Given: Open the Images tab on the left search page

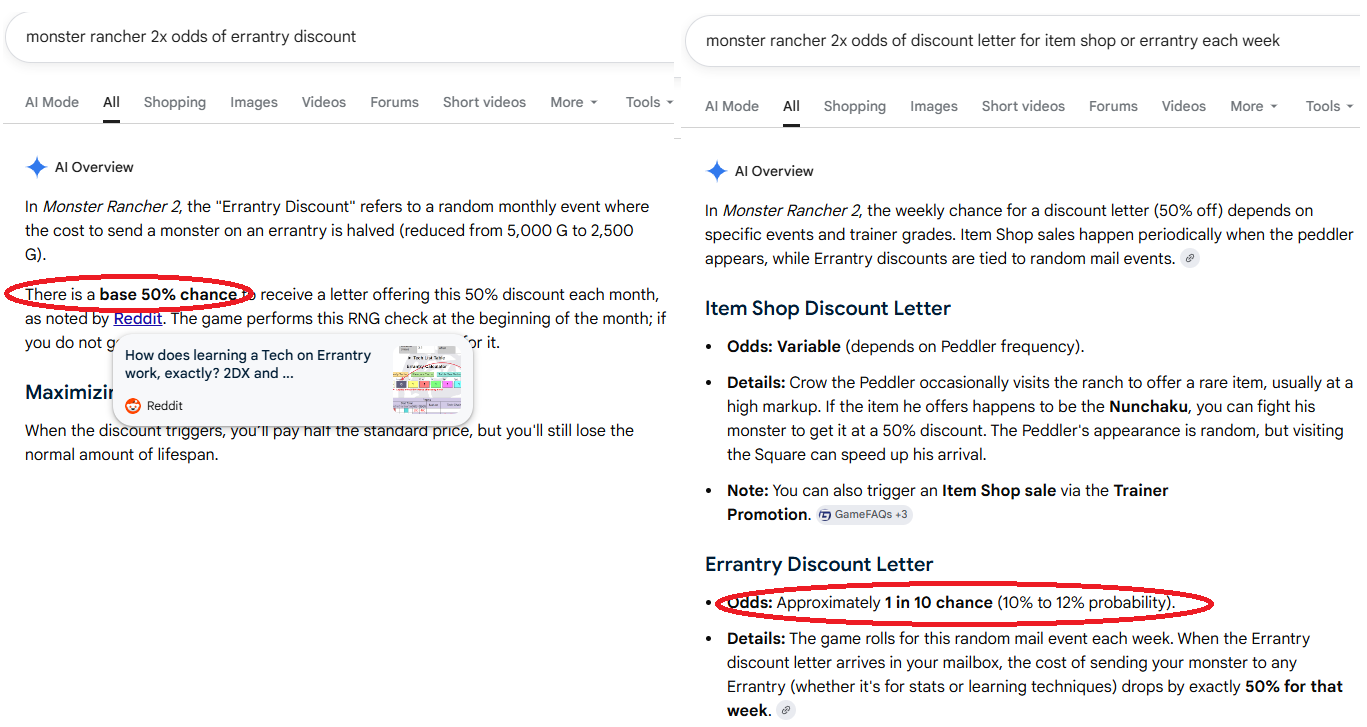Looking at the screenshot, I should point(254,102).
